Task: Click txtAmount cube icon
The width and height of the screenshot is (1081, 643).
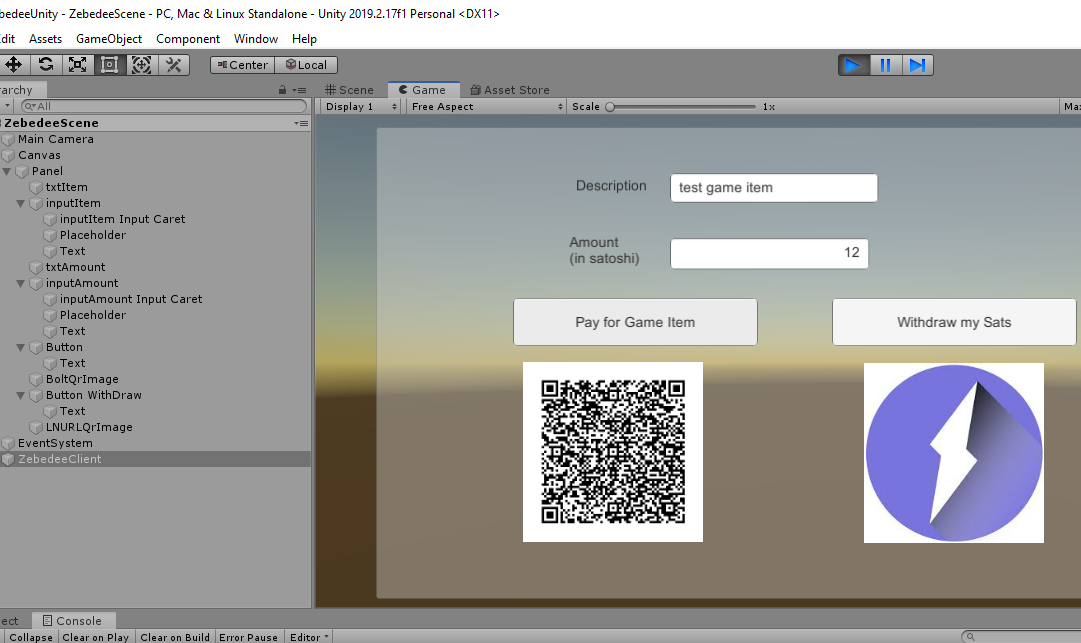Action: point(36,267)
